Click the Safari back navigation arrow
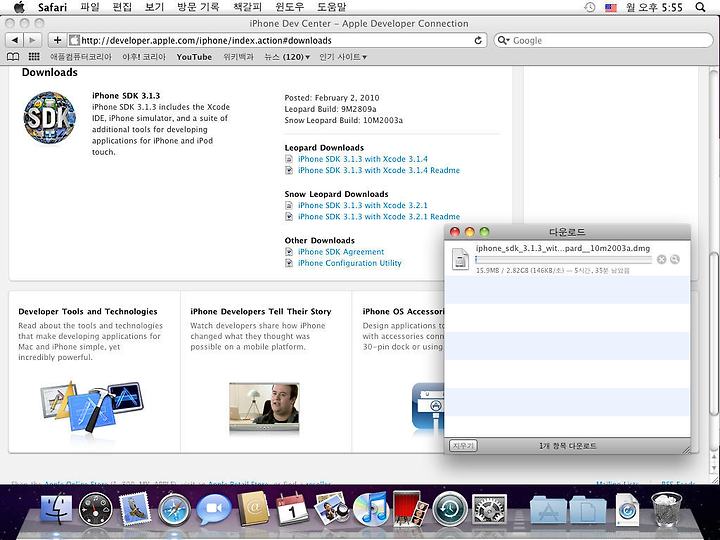The height and width of the screenshot is (540, 720). click(x=15, y=40)
